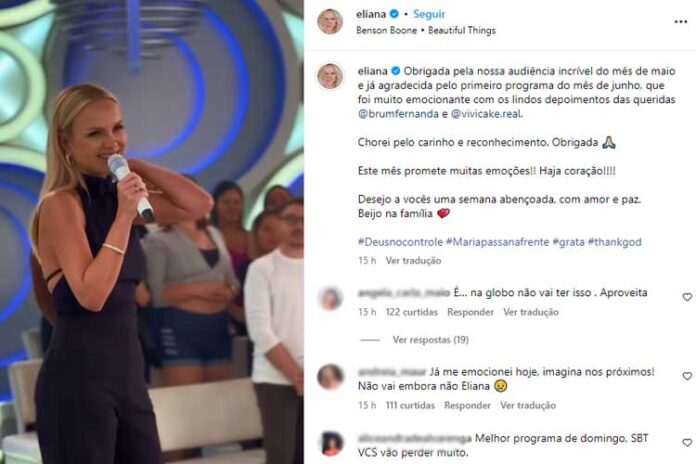Like the 'Melhor programa de domingo' comment
This screenshot has height=464, width=696.
pos(687,443)
